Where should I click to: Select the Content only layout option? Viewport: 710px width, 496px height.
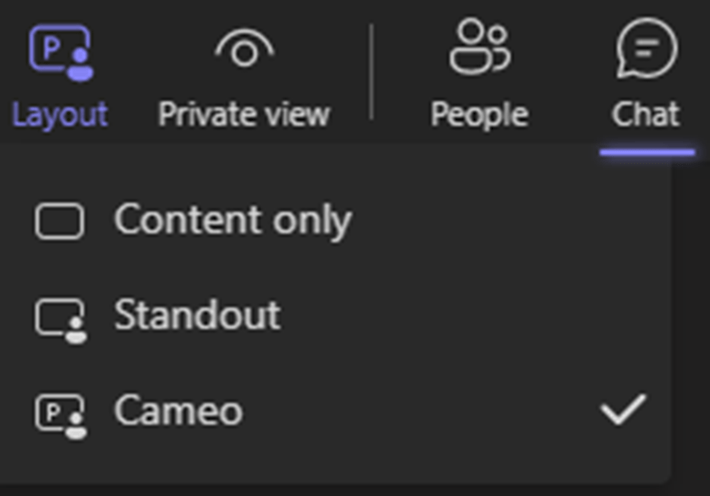[232, 220]
